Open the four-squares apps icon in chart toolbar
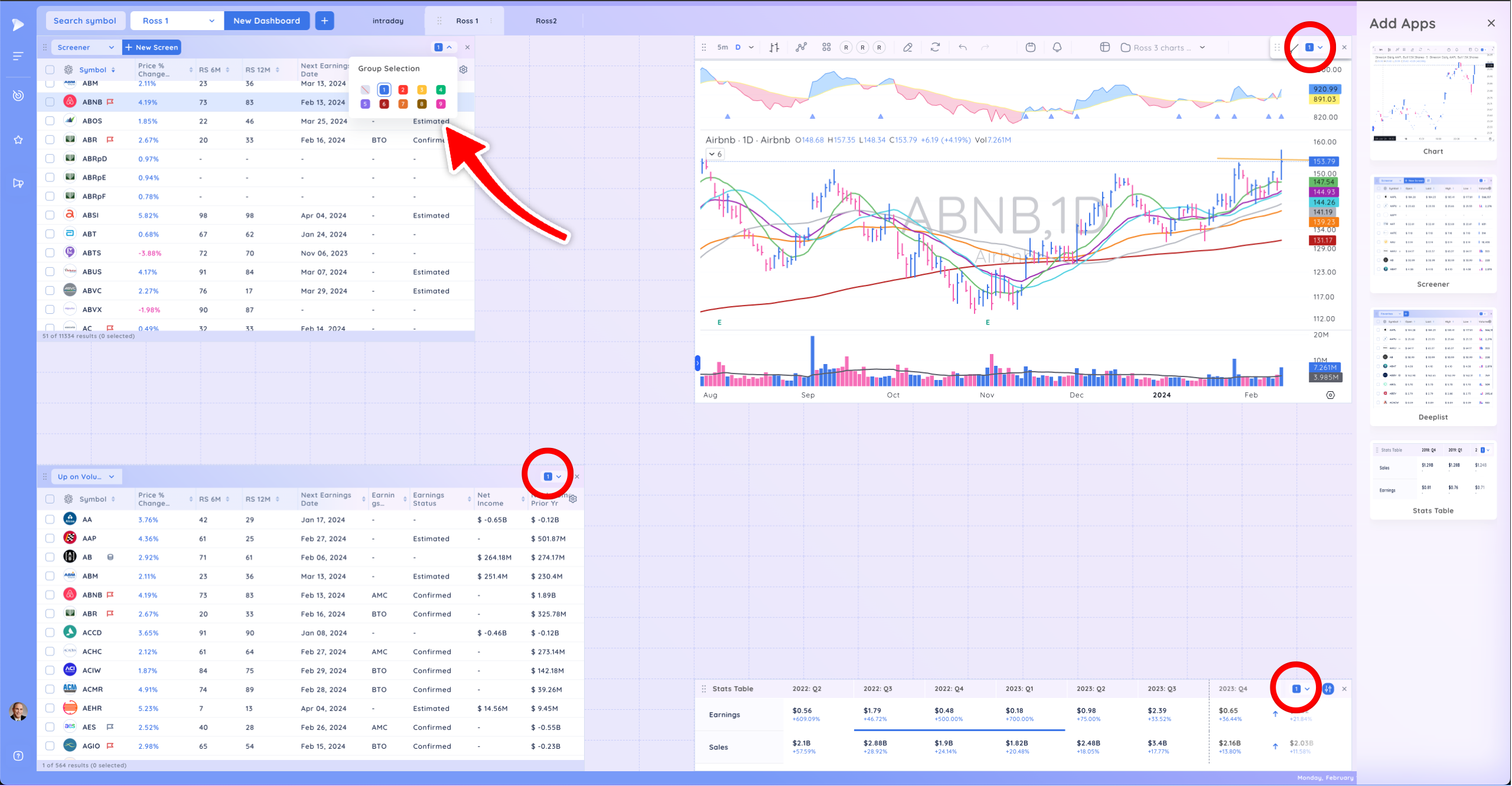The width and height of the screenshot is (1512, 786). 826,47
